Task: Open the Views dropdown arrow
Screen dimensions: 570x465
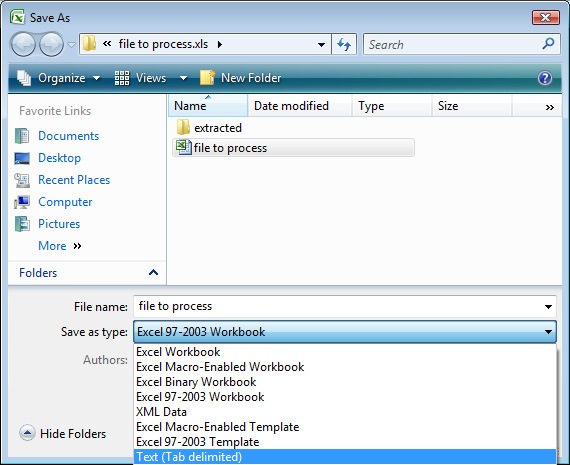Action: (x=184, y=78)
